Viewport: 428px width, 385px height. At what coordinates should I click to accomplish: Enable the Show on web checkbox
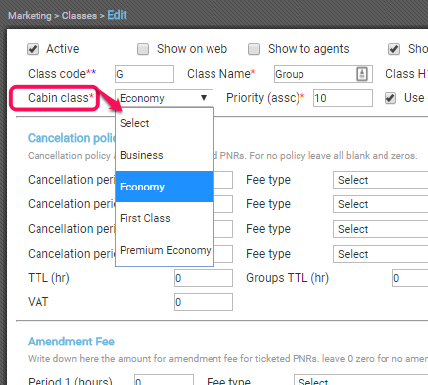click(143, 49)
